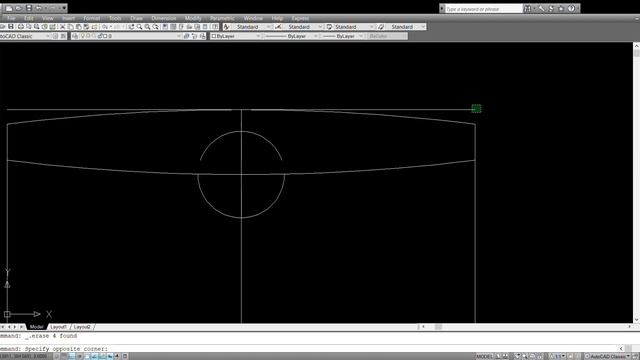
Task: Select the Zoom Window magnifier
Action: pos(147,27)
